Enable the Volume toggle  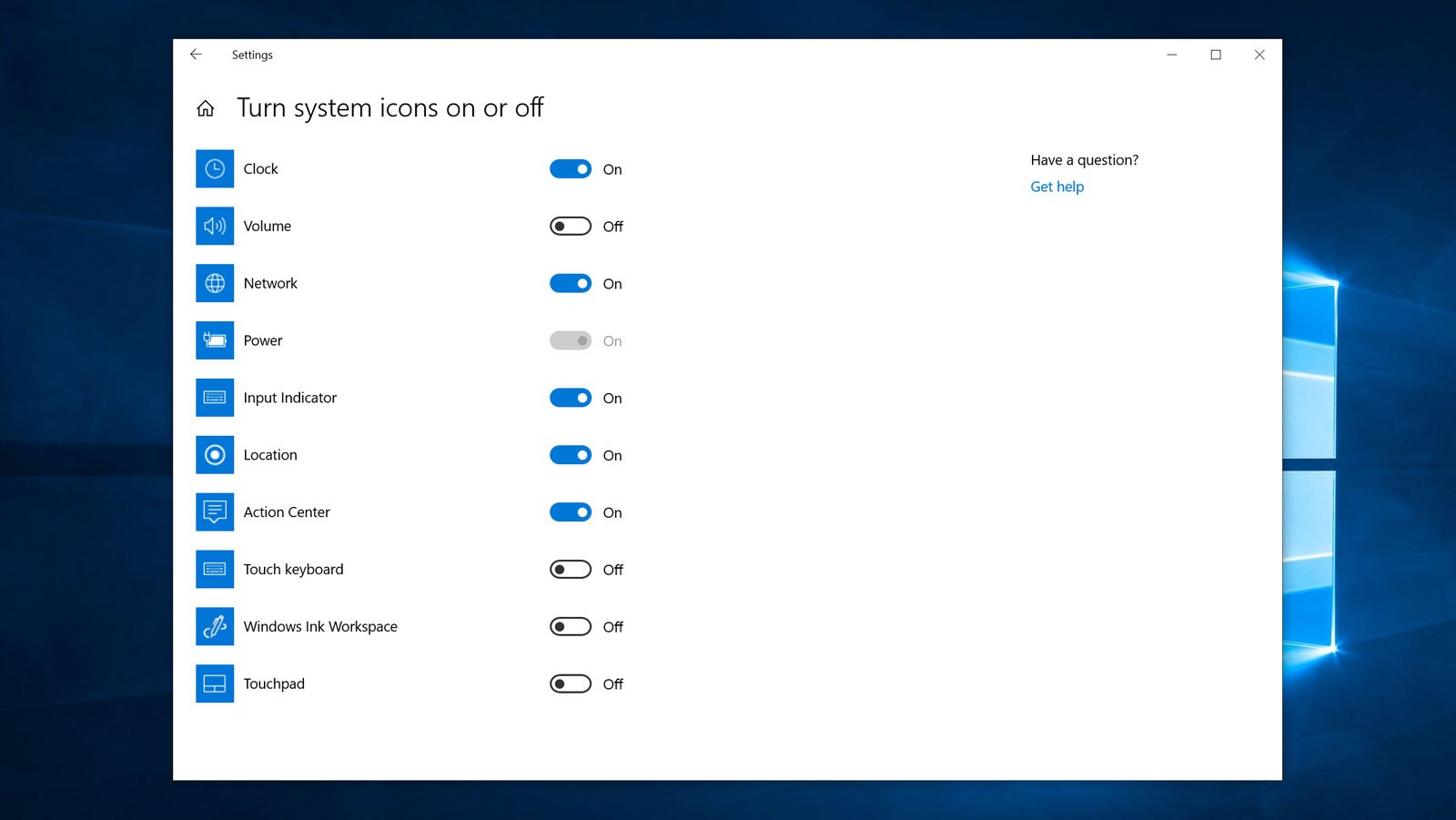point(570,226)
